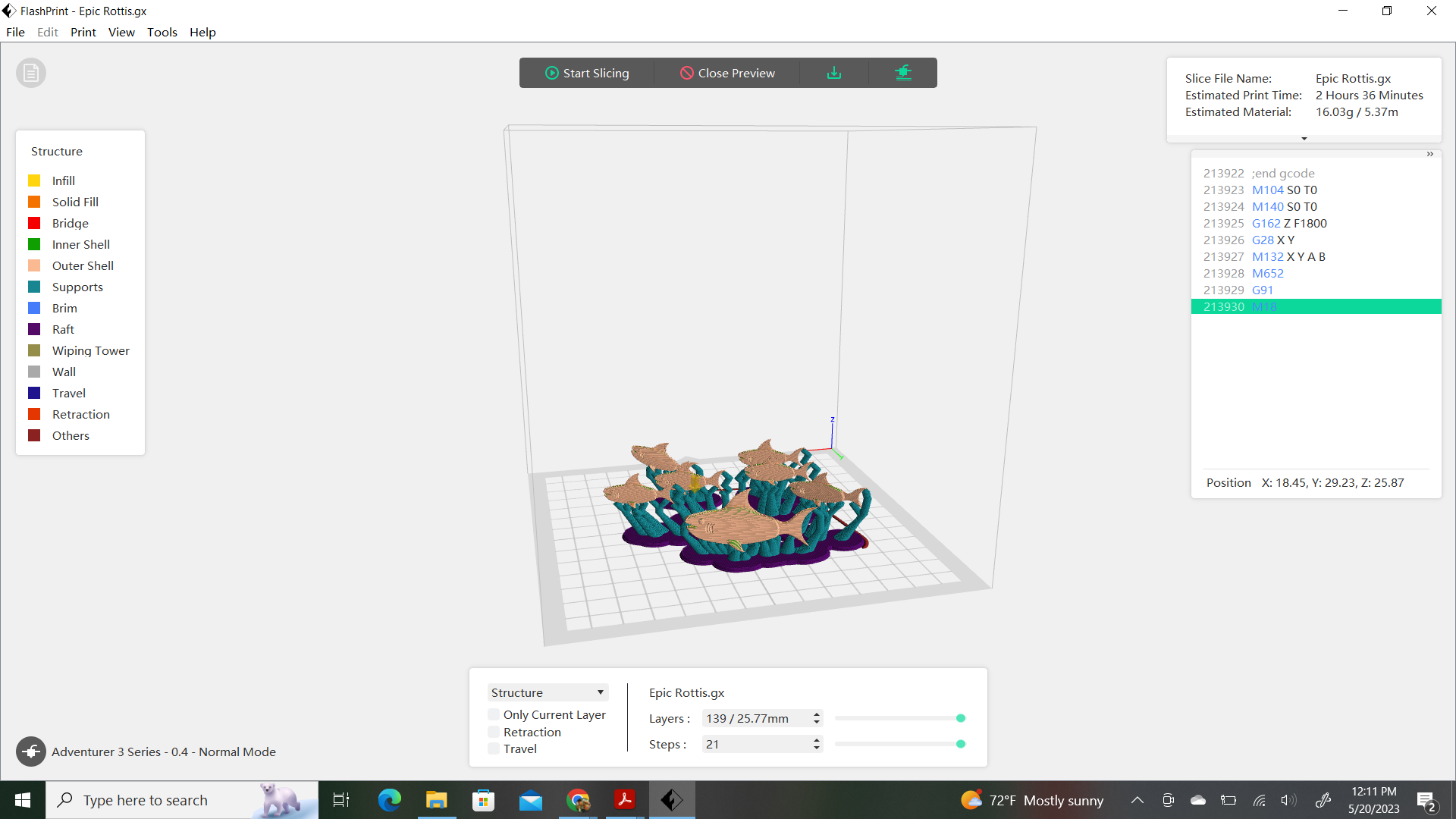1456x819 pixels.
Task: Enable the Only Current Layer checkbox
Action: pyautogui.click(x=494, y=714)
